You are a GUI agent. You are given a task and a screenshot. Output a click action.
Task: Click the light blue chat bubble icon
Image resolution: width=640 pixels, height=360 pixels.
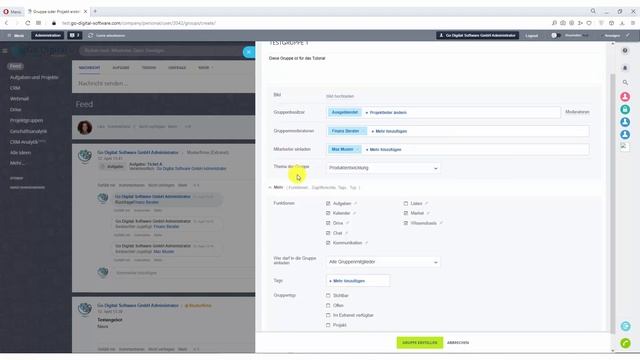[625, 326]
